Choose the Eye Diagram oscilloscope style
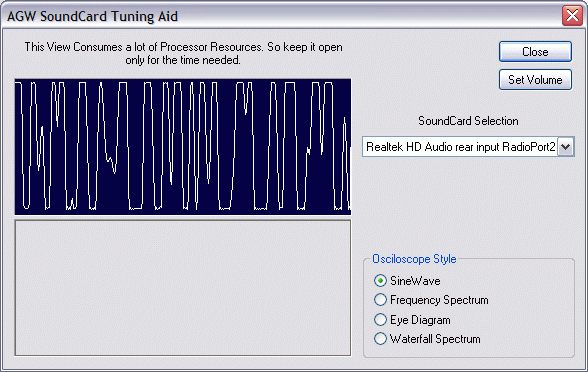 pos(380,320)
